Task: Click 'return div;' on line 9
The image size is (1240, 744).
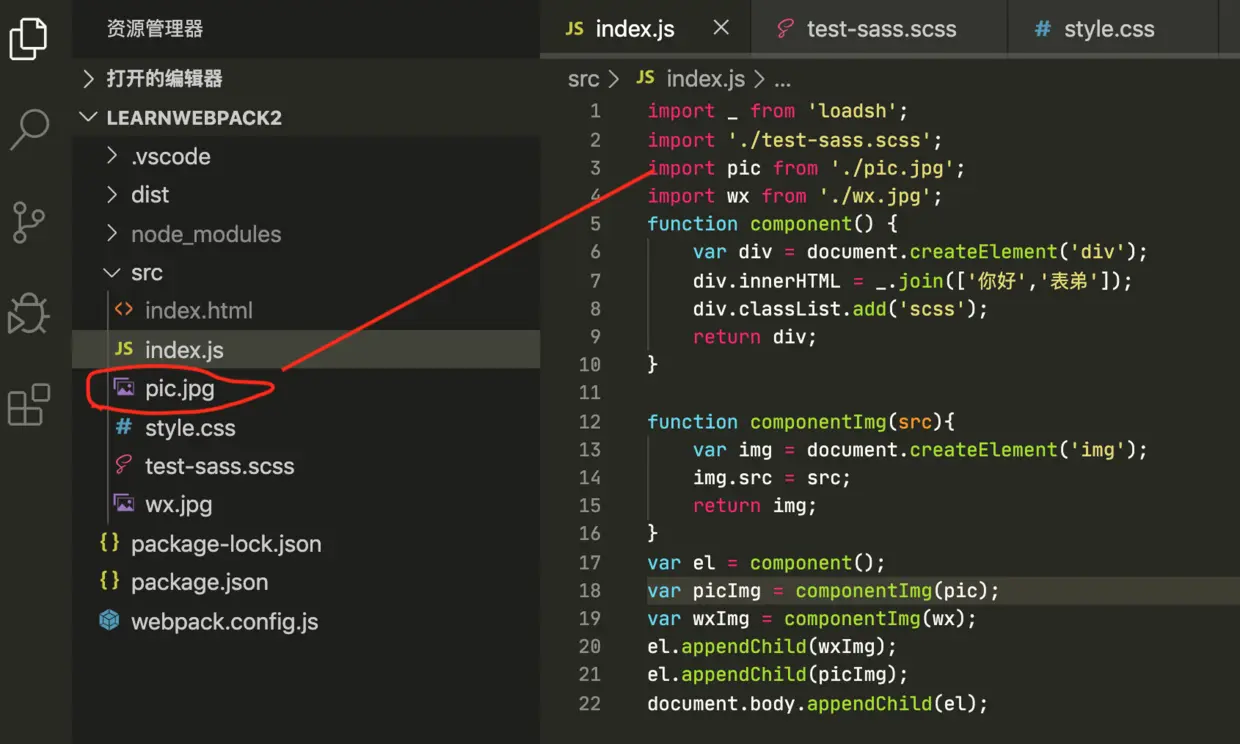Action: (x=755, y=336)
